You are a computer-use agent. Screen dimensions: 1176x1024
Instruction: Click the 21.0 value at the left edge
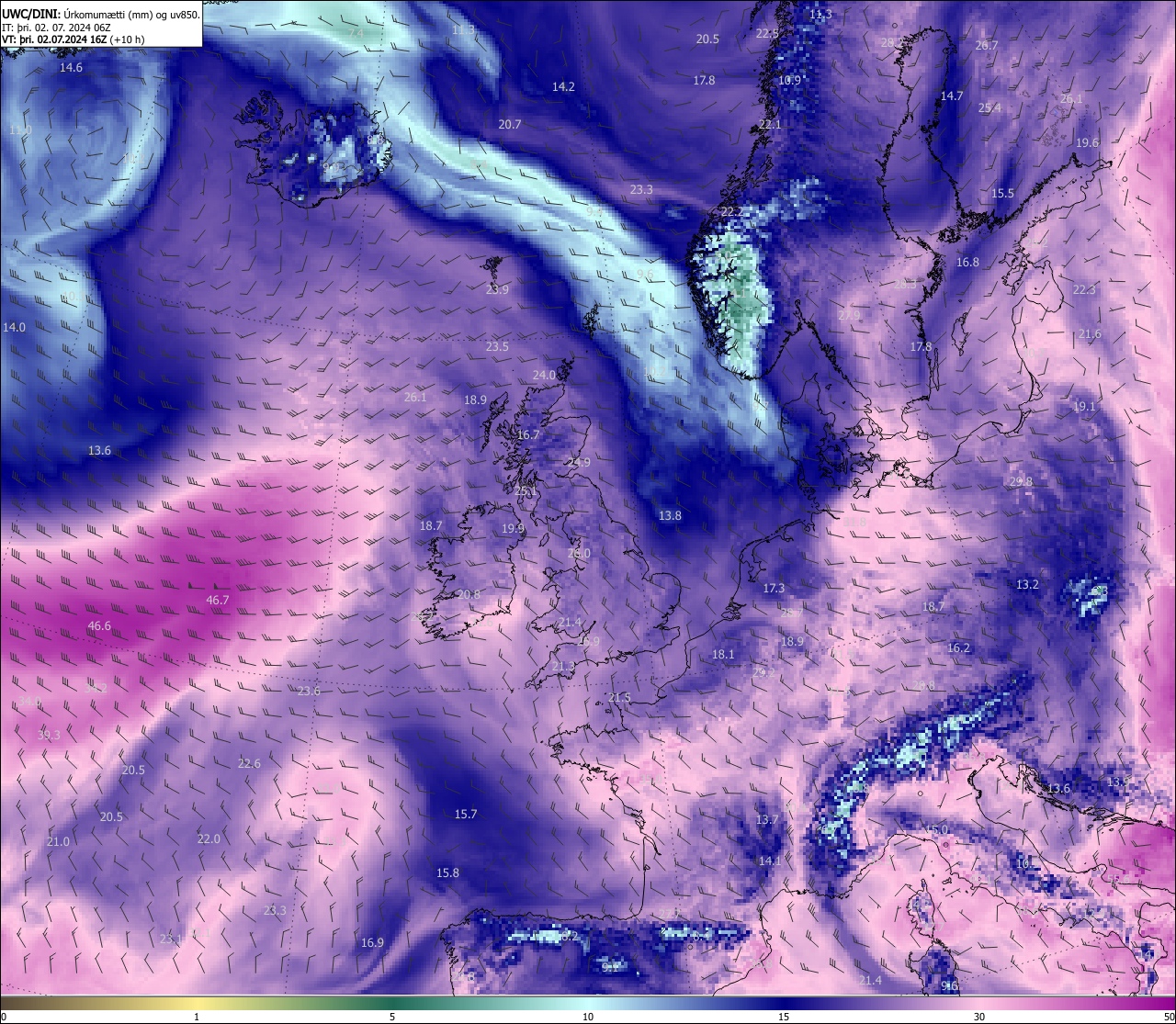(x=58, y=841)
